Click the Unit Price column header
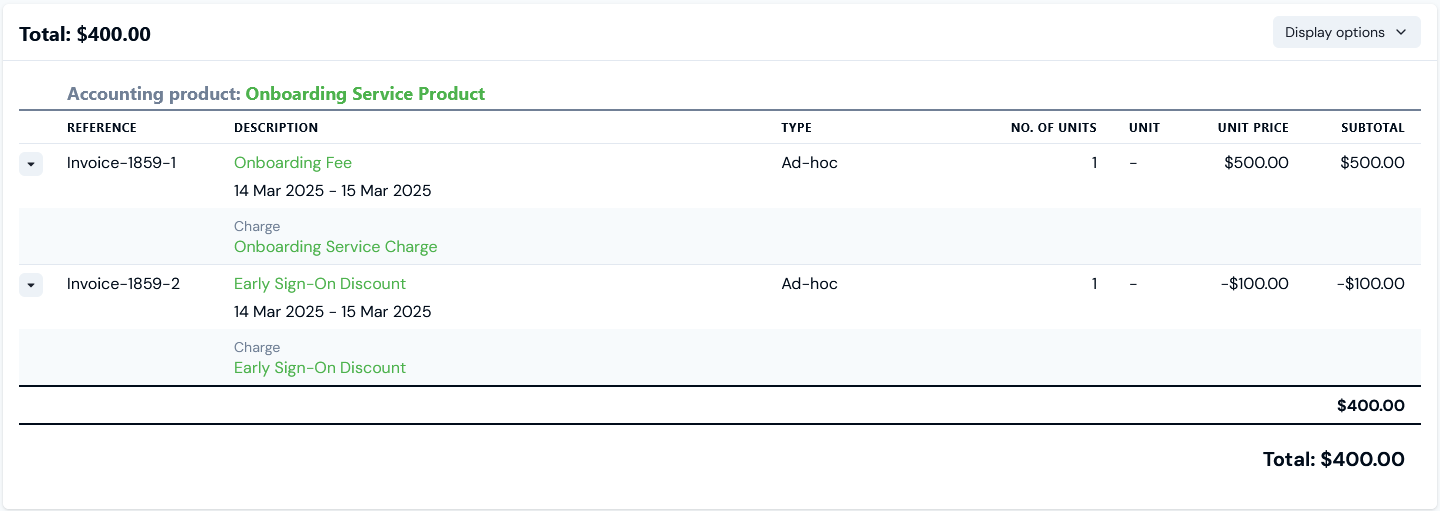This screenshot has width=1440, height=511. [1252, 128]
